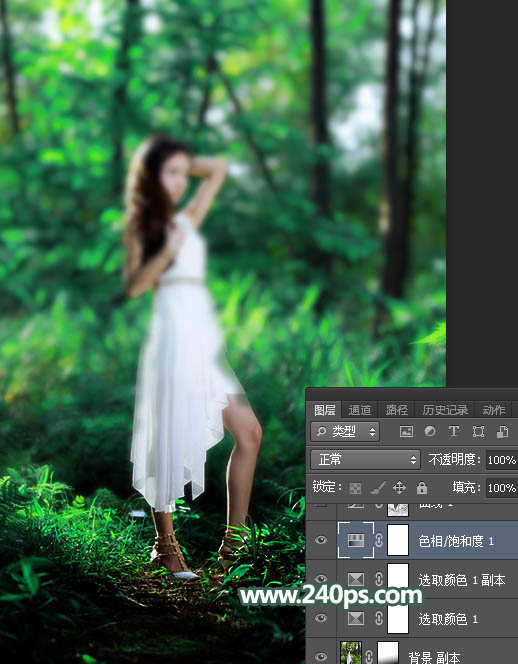
Task: Open the 类型 layer filter dropdown
Action: (345, 432)
